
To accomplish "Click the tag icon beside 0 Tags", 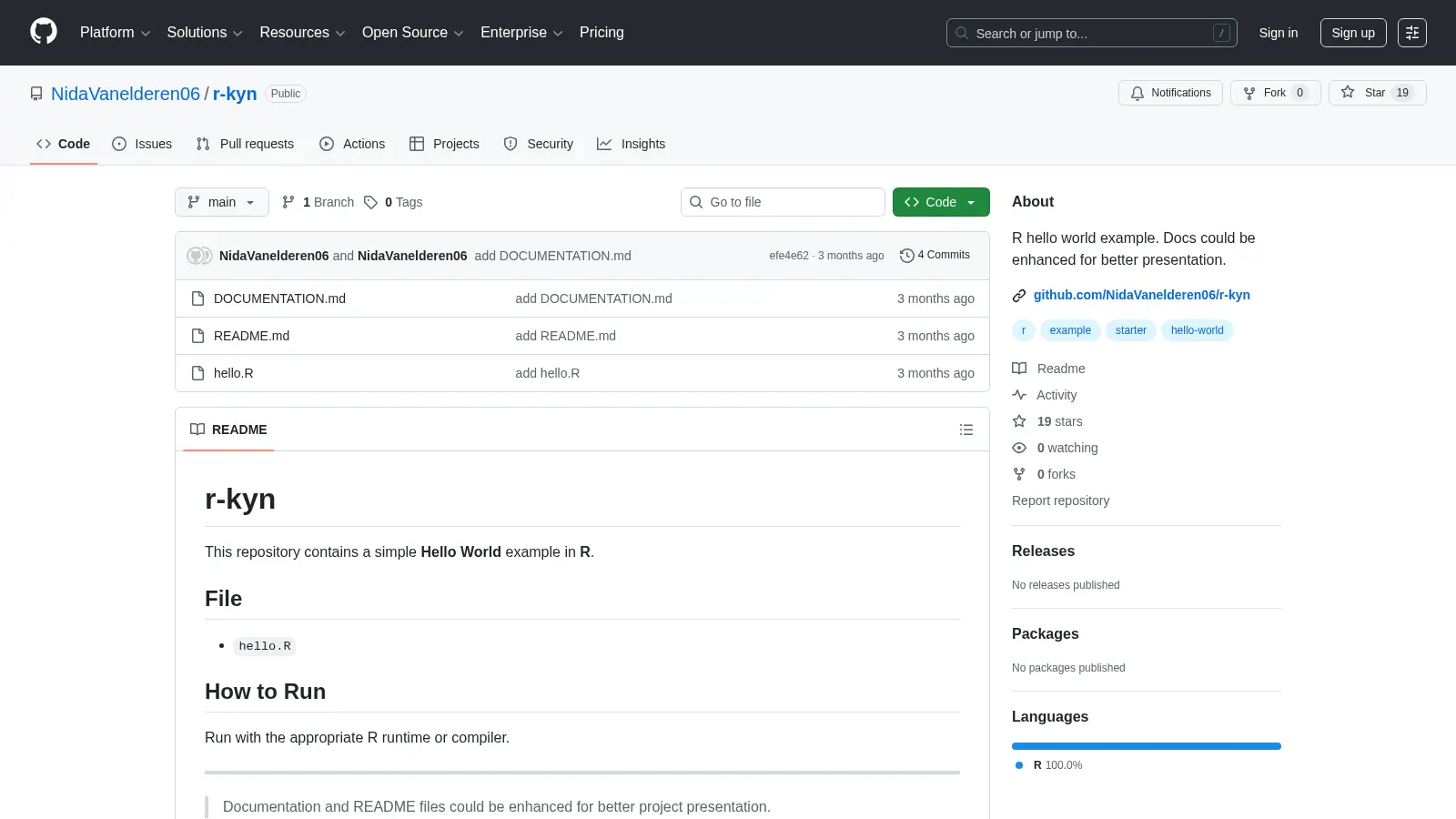I will point(370,202).
